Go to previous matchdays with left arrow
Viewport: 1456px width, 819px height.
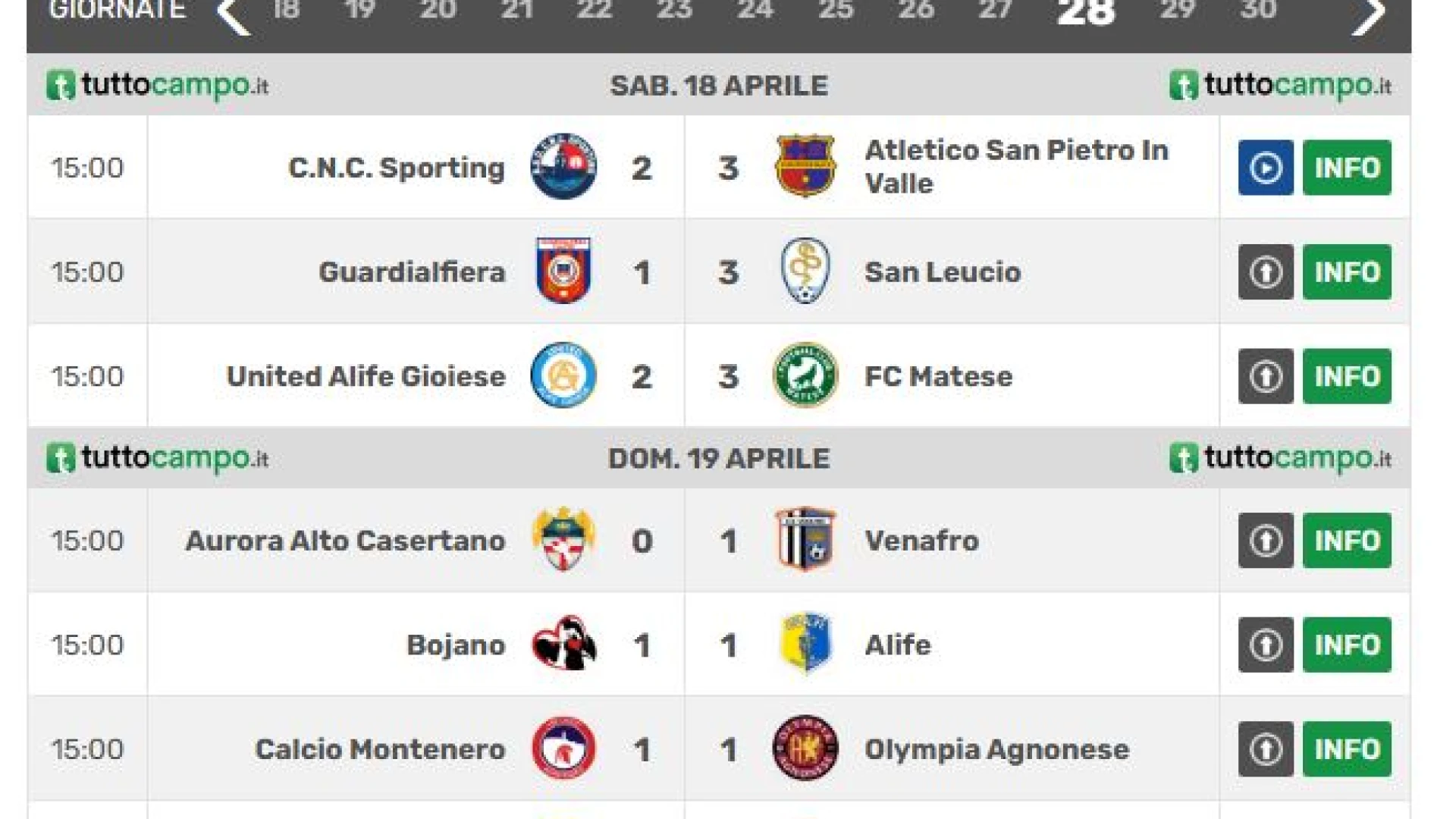click(x=233, y=15)
